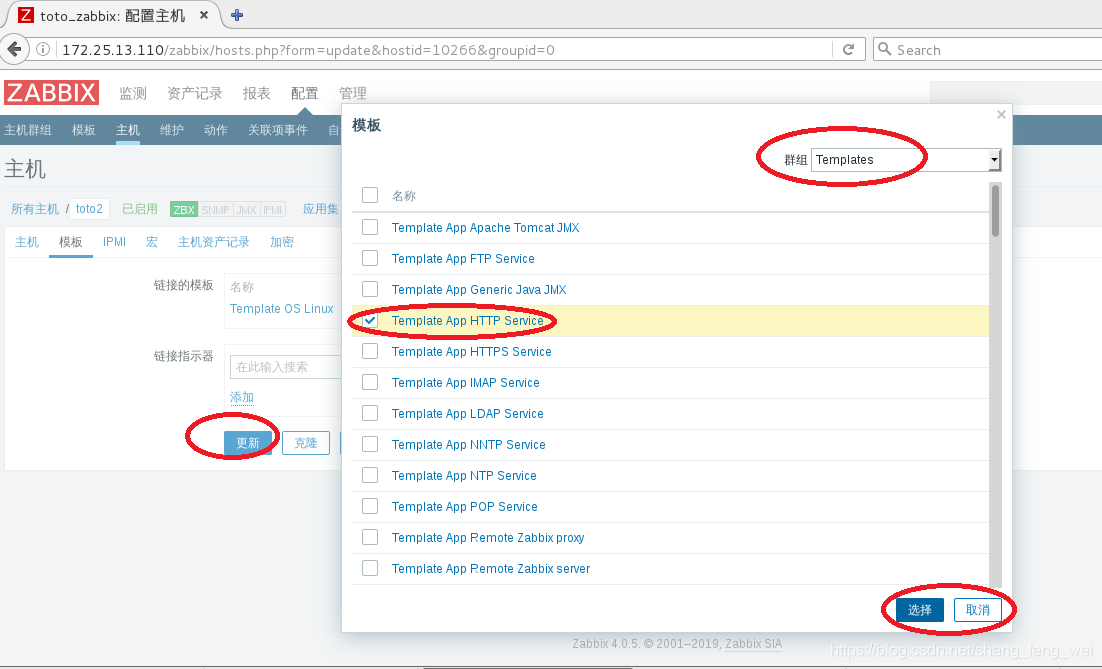Open the 监测 top menu
1102x669 pixels.
click(x=133, y=93)
